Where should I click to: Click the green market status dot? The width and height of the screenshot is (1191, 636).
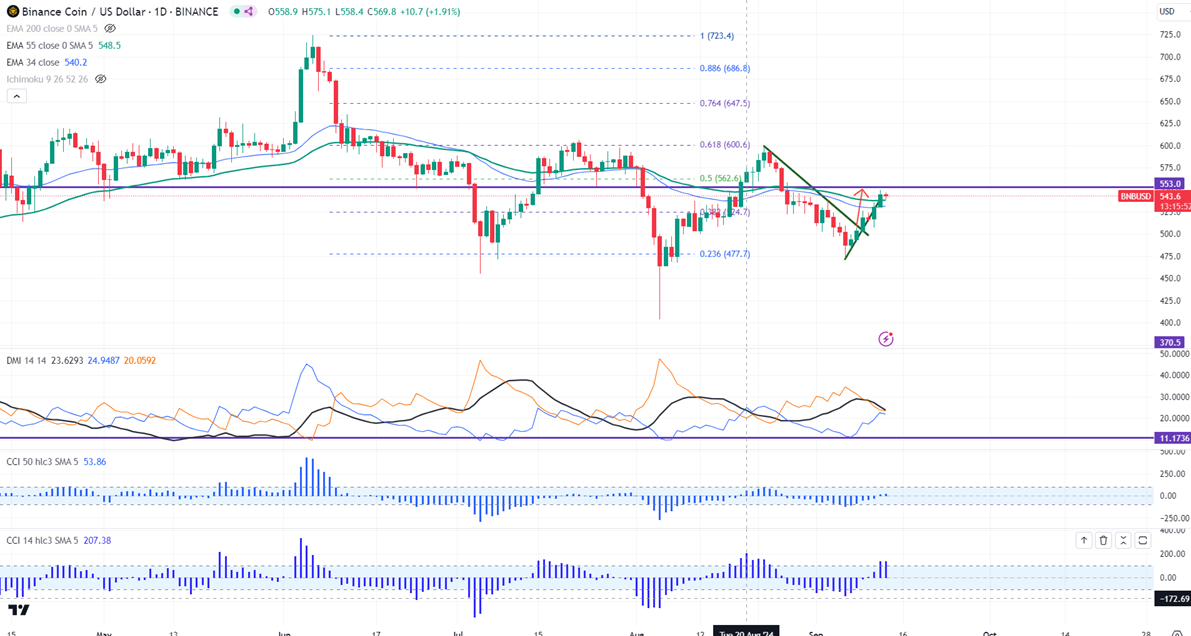235,11
